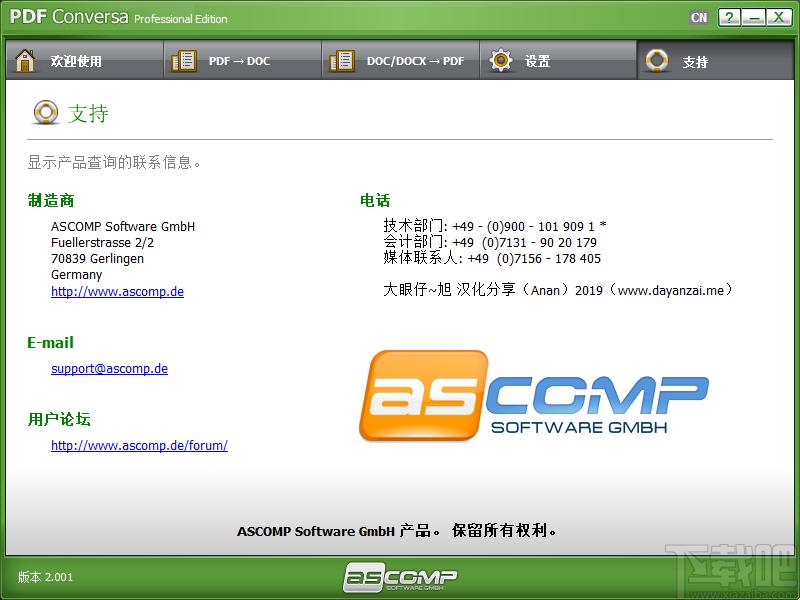Open the http://www.ascomp.de/forum/ link
This screenshot has height=600, width=800.
coord(139,445)
